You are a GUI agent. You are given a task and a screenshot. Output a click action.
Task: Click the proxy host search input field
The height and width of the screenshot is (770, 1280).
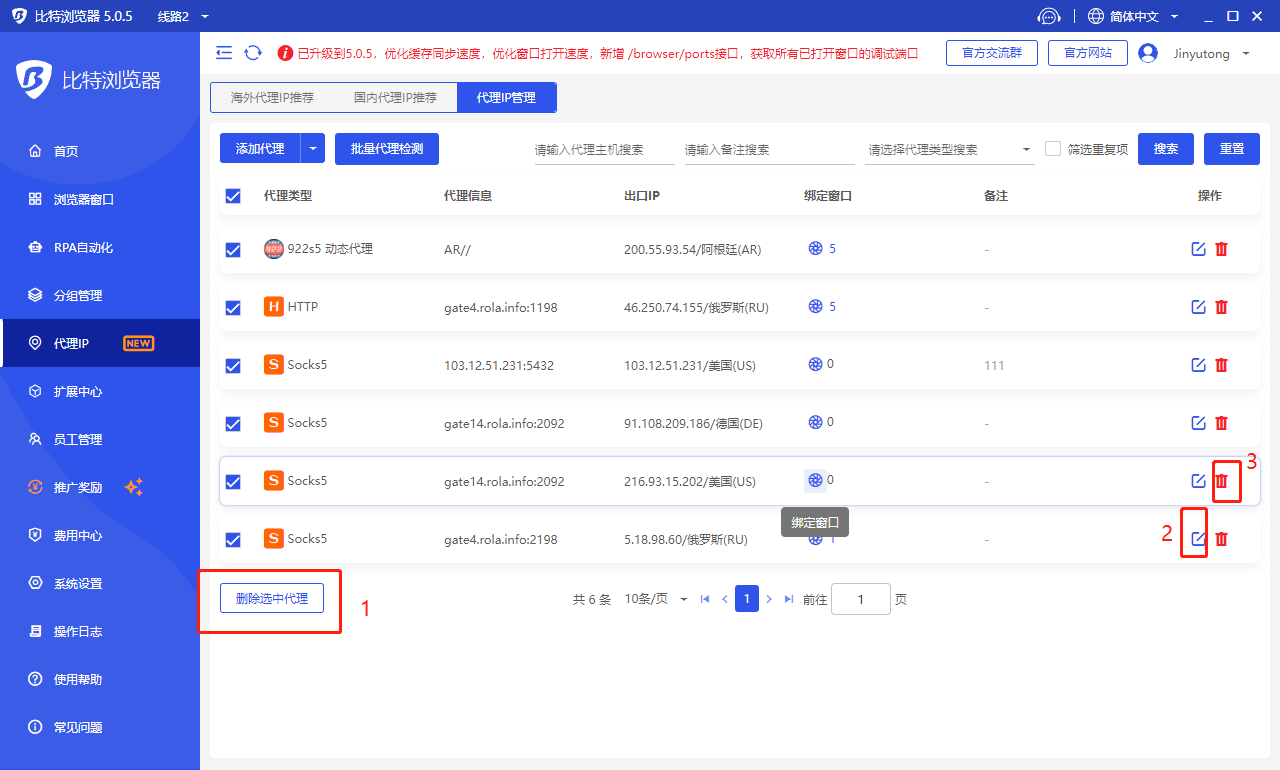point(604,150)
